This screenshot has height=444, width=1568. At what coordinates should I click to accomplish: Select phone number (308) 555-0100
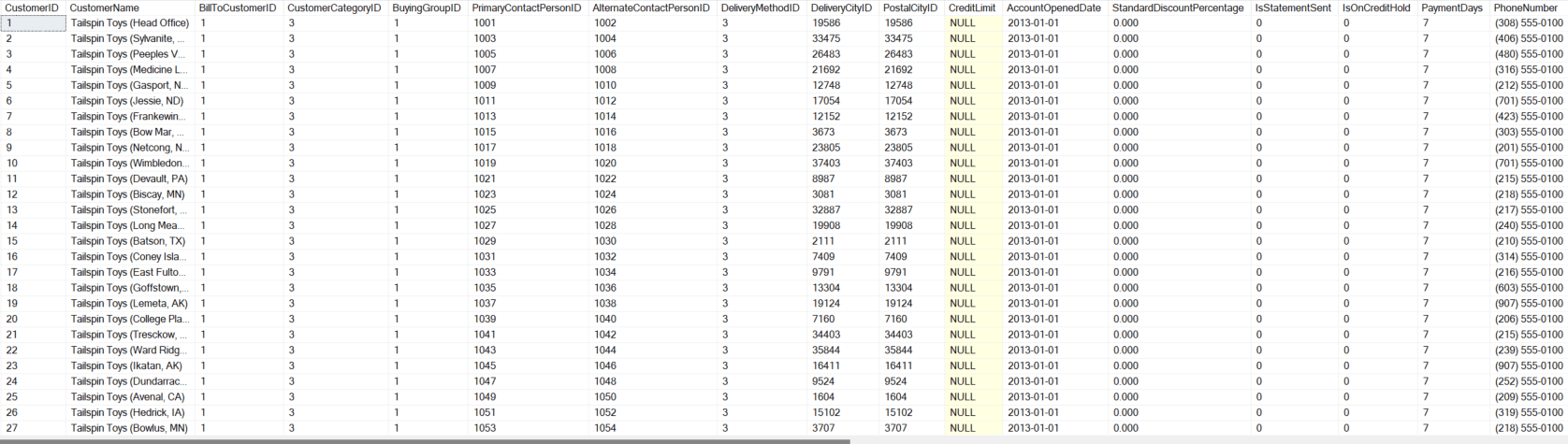[x=1529, y=23]
